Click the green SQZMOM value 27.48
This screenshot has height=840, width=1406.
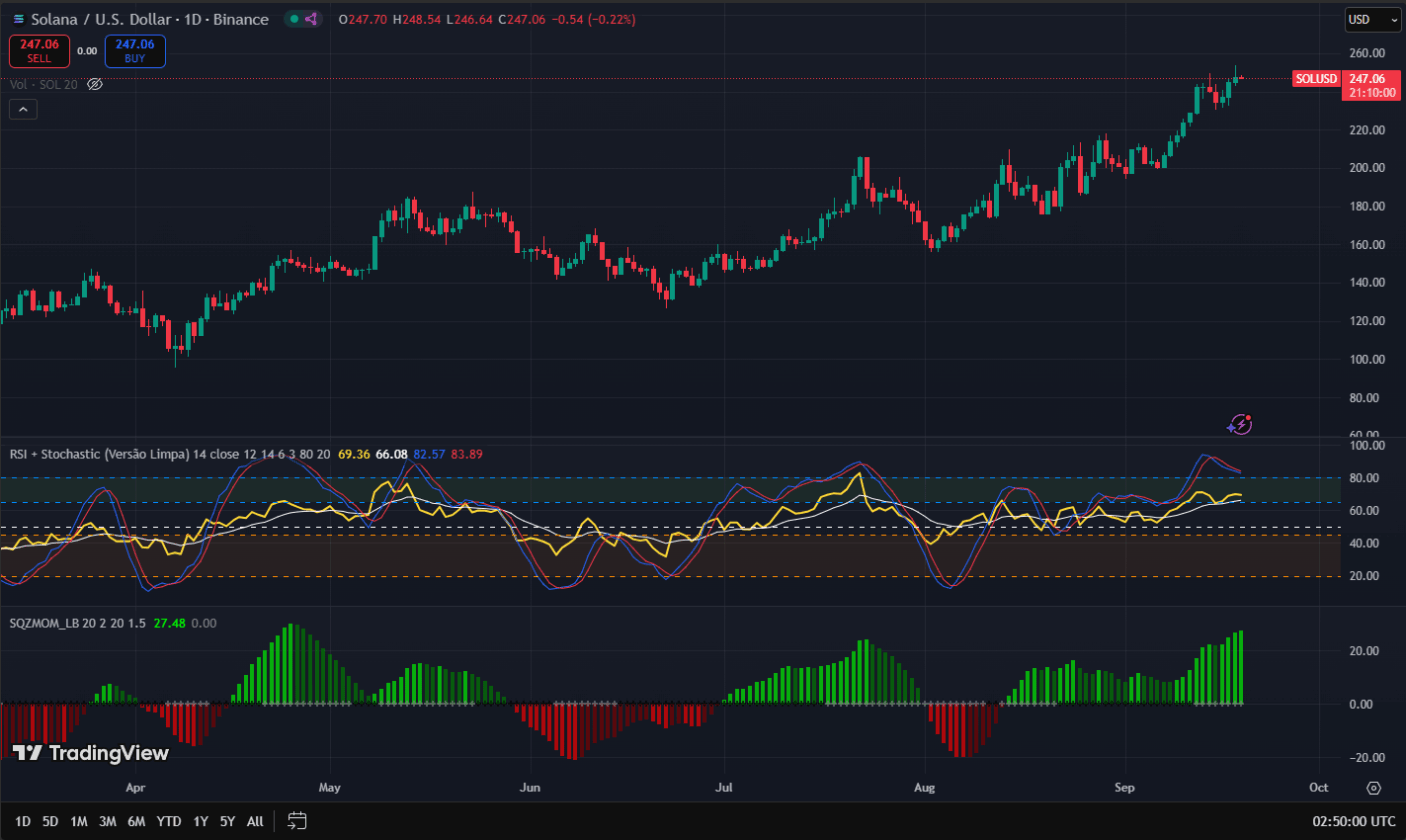[169, 623]
